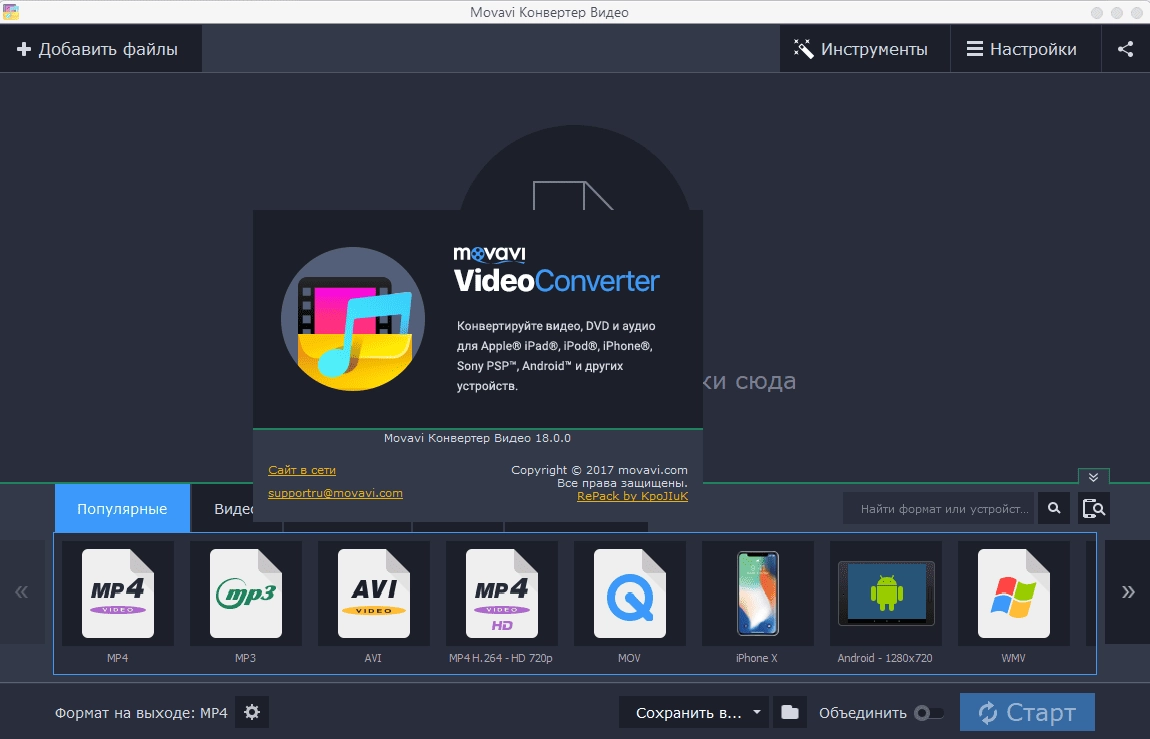Choose the WMV Windows format icon

pos(1014,593)
